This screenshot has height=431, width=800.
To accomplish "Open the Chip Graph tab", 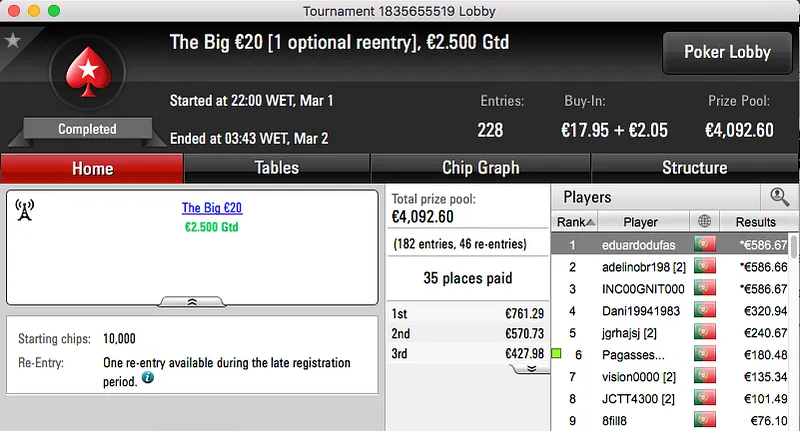I will (x=480, y=168).
